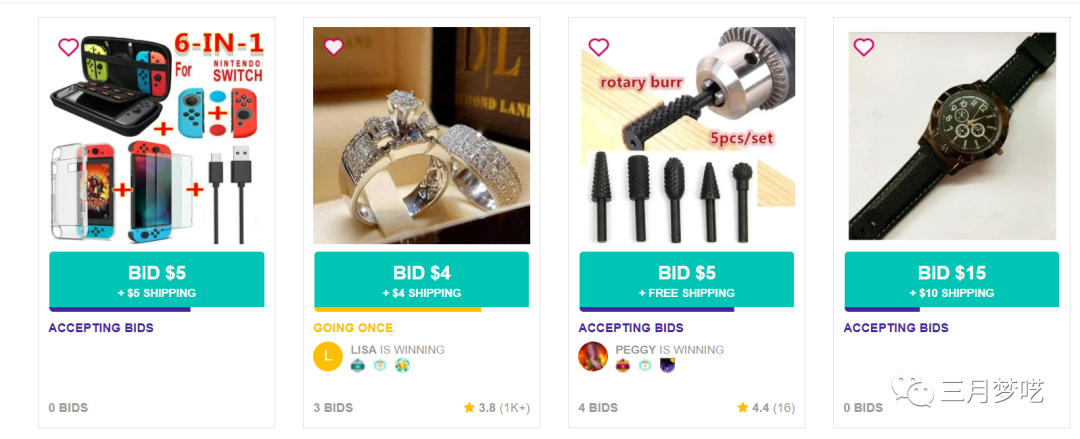This screenshot has width=1080, height=439.
Task: Bid $5 on the Nintendo Switch bundle
Action: pyautogui.click(x=156, y=280)
